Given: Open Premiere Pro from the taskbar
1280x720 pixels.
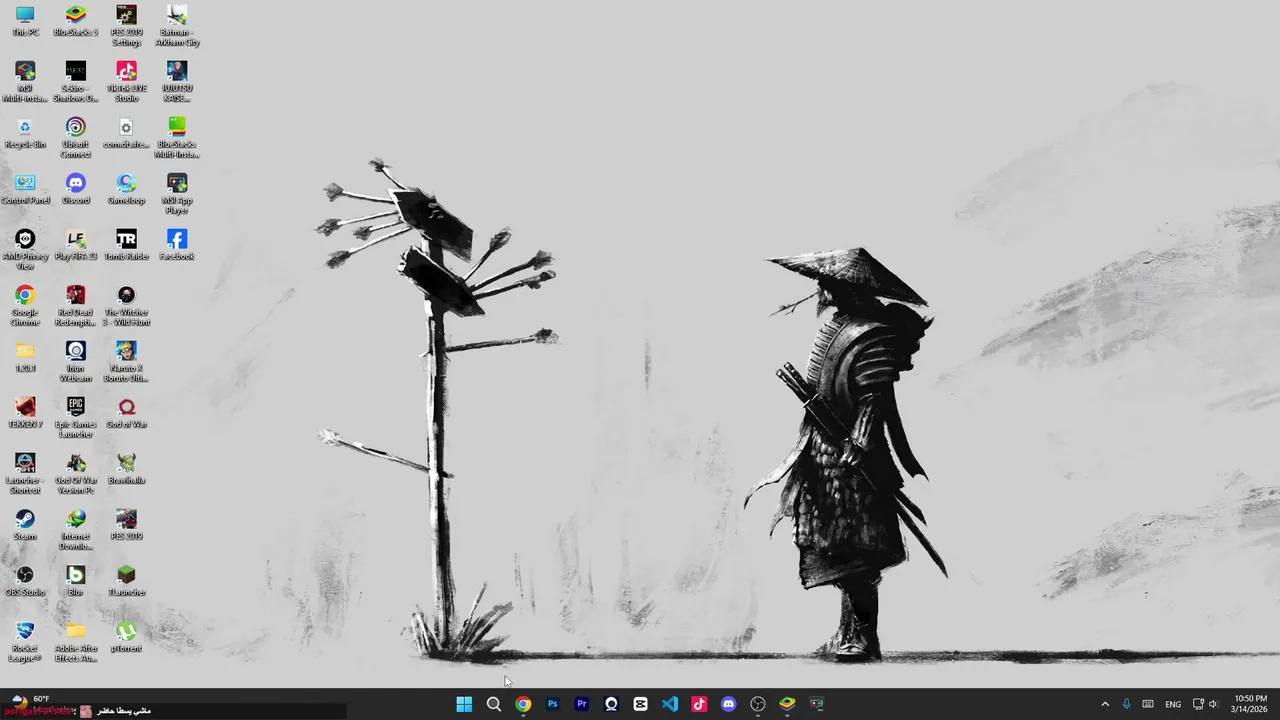Looking at the screenshot, I should 582,704.
